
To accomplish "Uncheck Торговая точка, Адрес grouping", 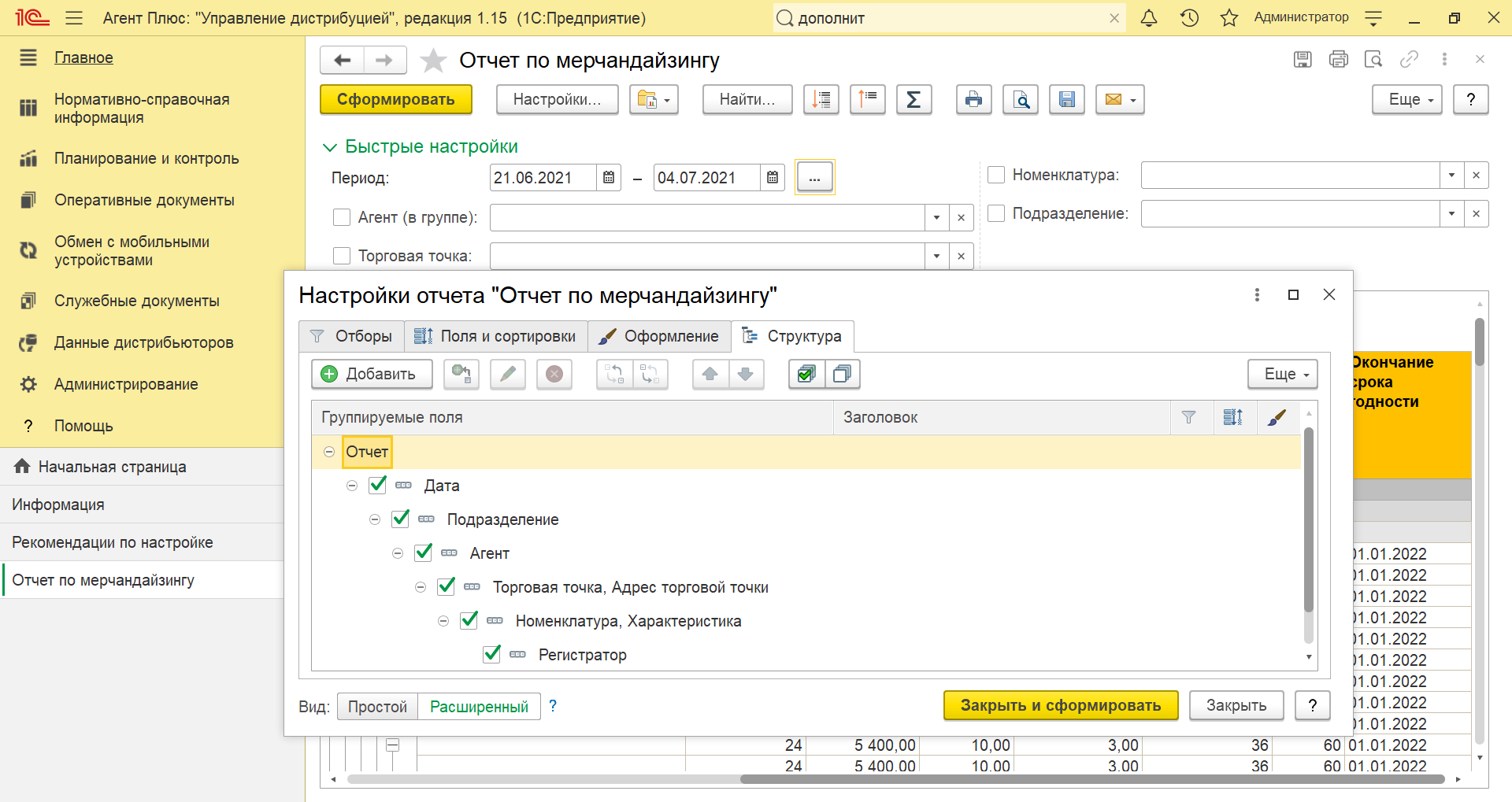I will pos(447,586).
